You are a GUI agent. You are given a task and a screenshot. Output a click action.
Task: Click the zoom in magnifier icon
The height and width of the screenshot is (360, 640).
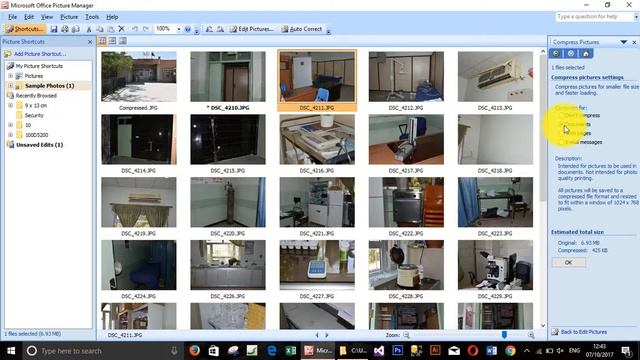click(x=531, y=335)
